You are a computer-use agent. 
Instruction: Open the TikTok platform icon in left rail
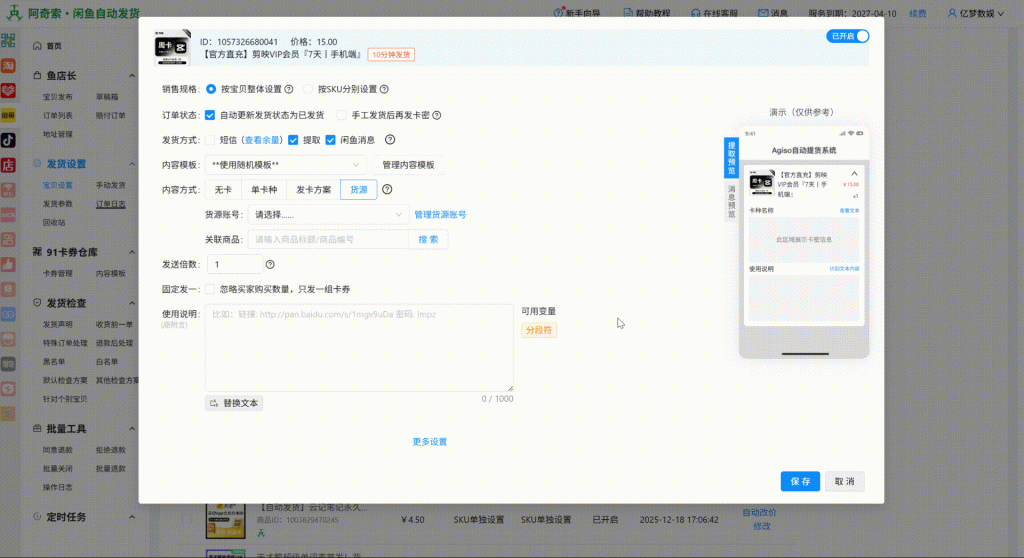(x=8, y=140)
